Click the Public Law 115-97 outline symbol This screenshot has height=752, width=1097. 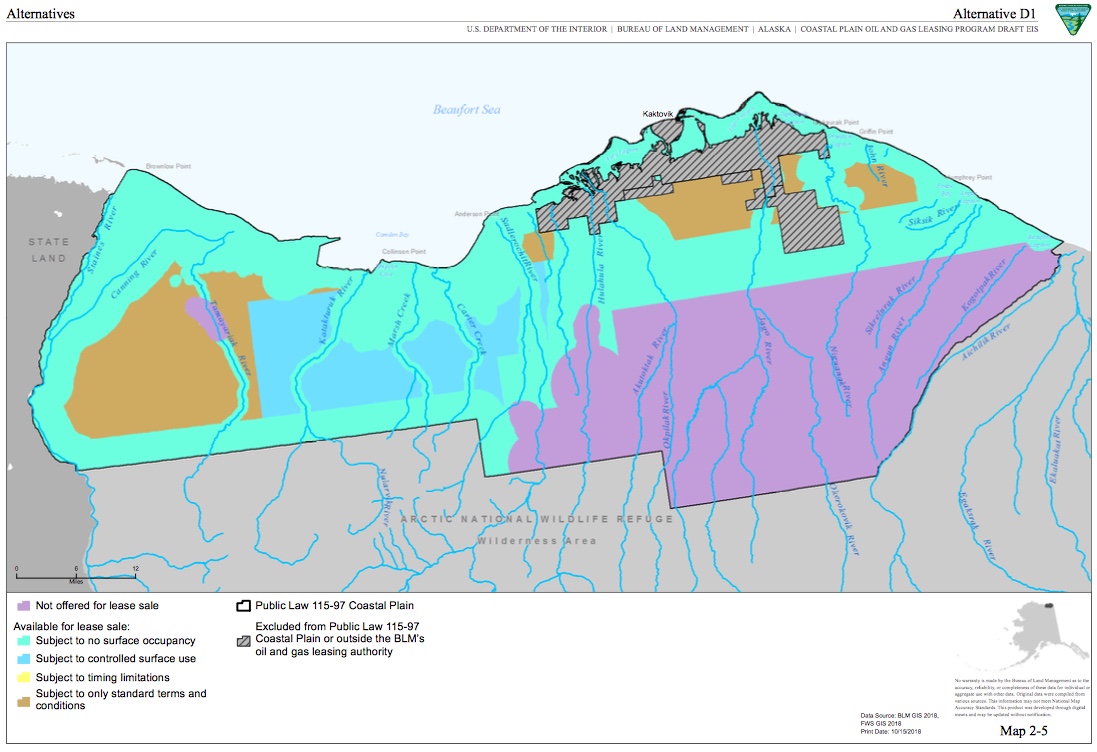[x=241, y=605]
